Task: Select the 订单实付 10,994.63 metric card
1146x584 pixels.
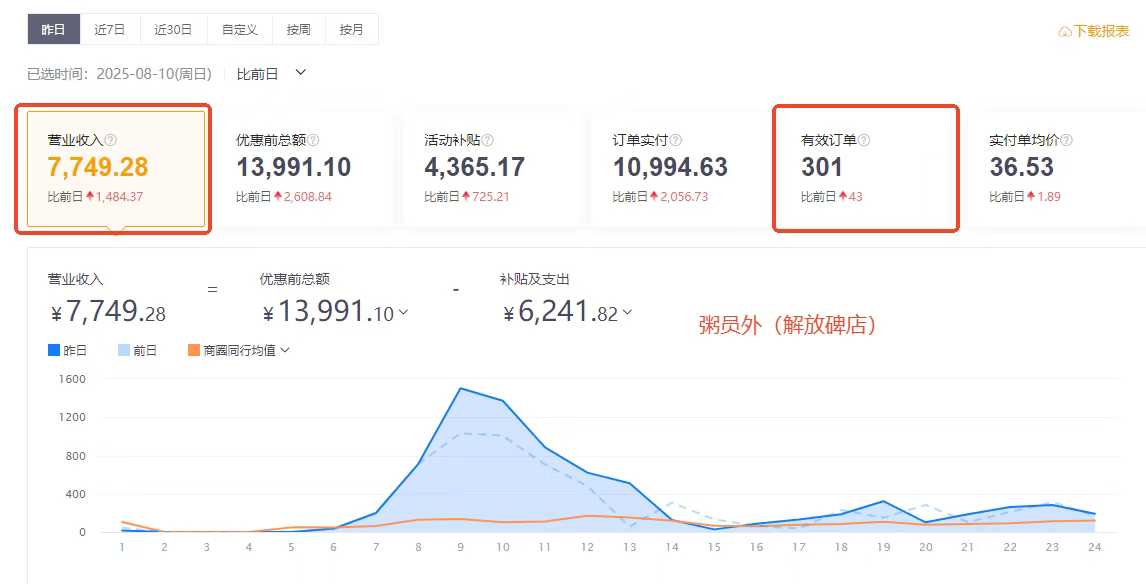Action: click(x=680, y=169)
